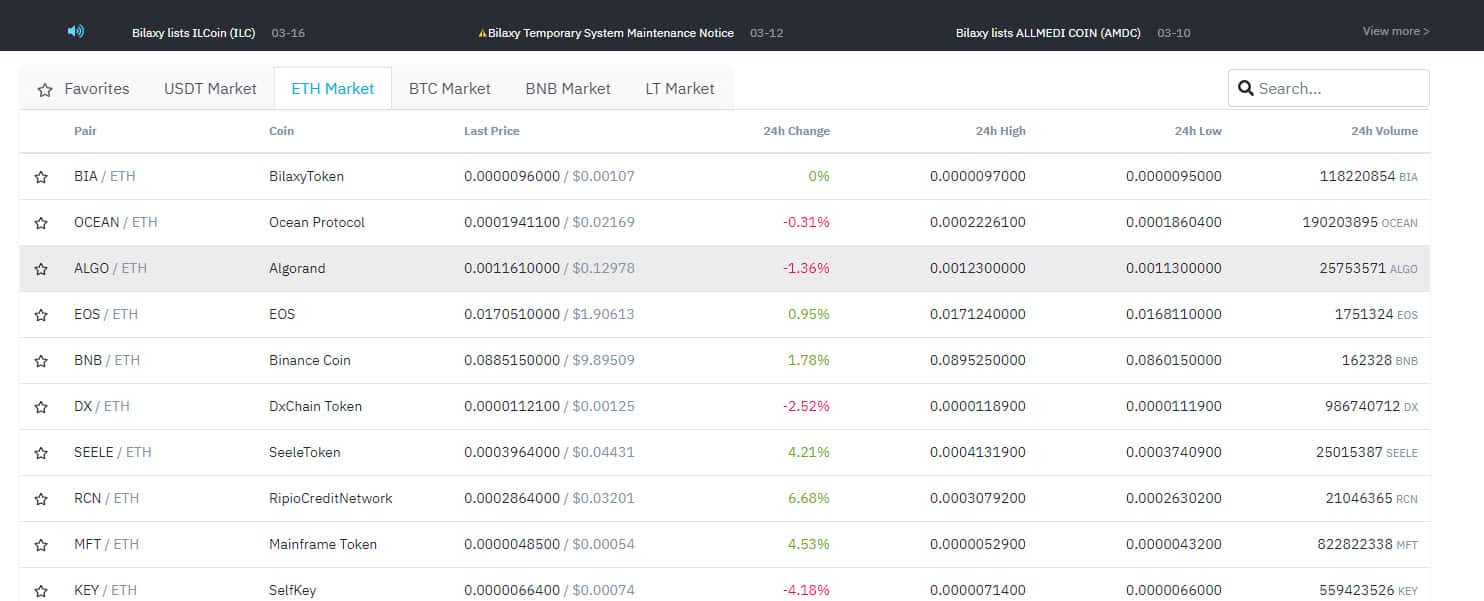This screenshot has height=601, width=1484.
Task: Open the BNB / ETH trading pair
Action: coord(107,360)
